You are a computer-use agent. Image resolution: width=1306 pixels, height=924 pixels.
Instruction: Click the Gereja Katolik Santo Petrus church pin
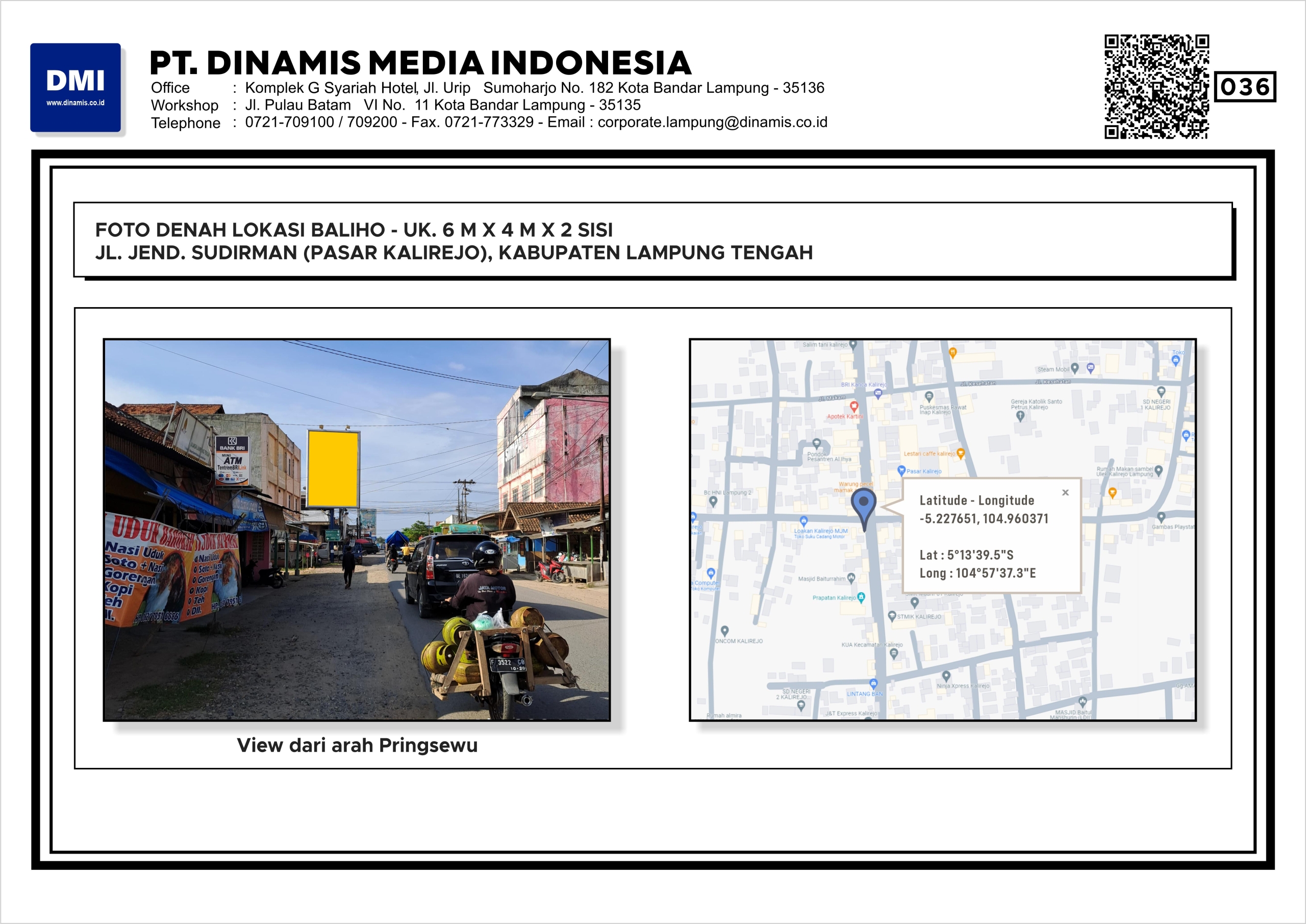pyautogui.click(x=1020, y=416)
